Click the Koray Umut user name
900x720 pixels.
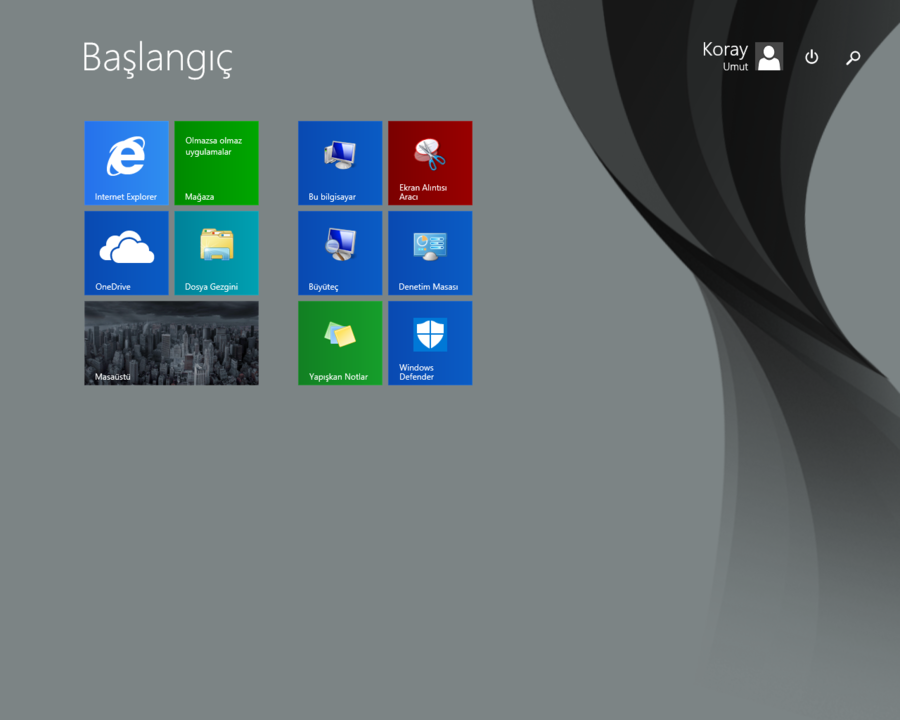pos(725,56)
